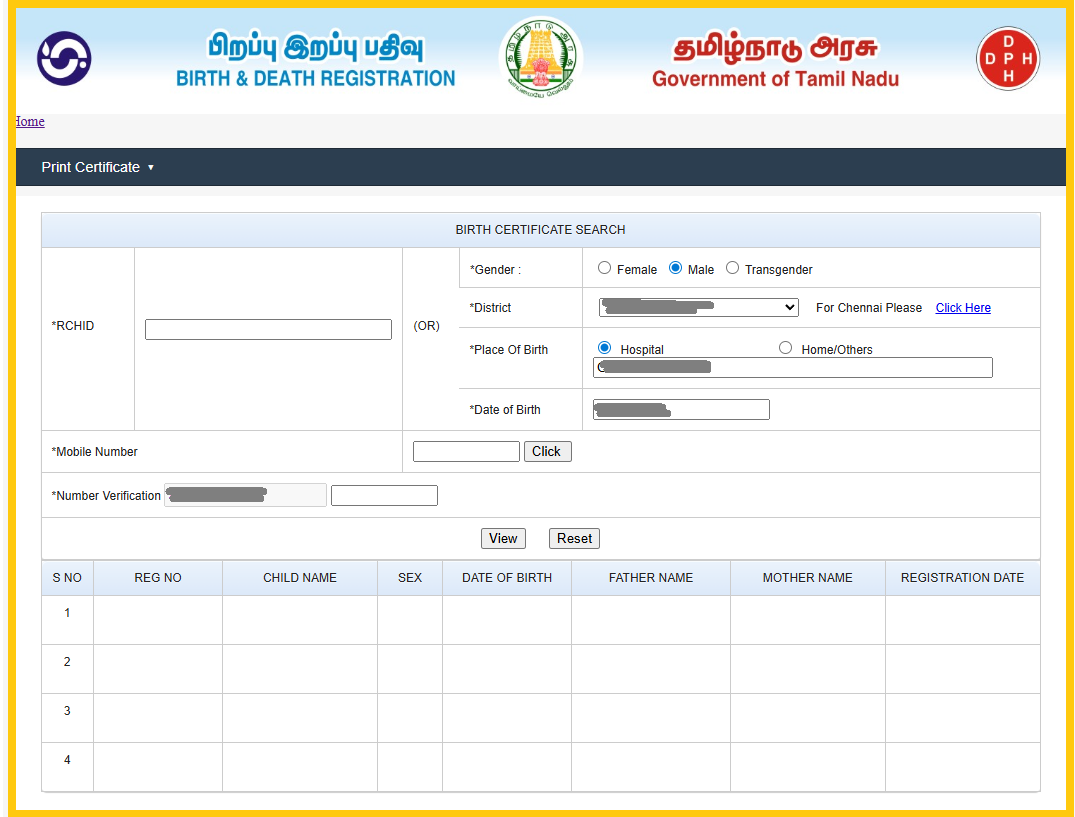Click the Number Verification answer box
This screenshot has width=1075, height=817.
tap(384, 495)
